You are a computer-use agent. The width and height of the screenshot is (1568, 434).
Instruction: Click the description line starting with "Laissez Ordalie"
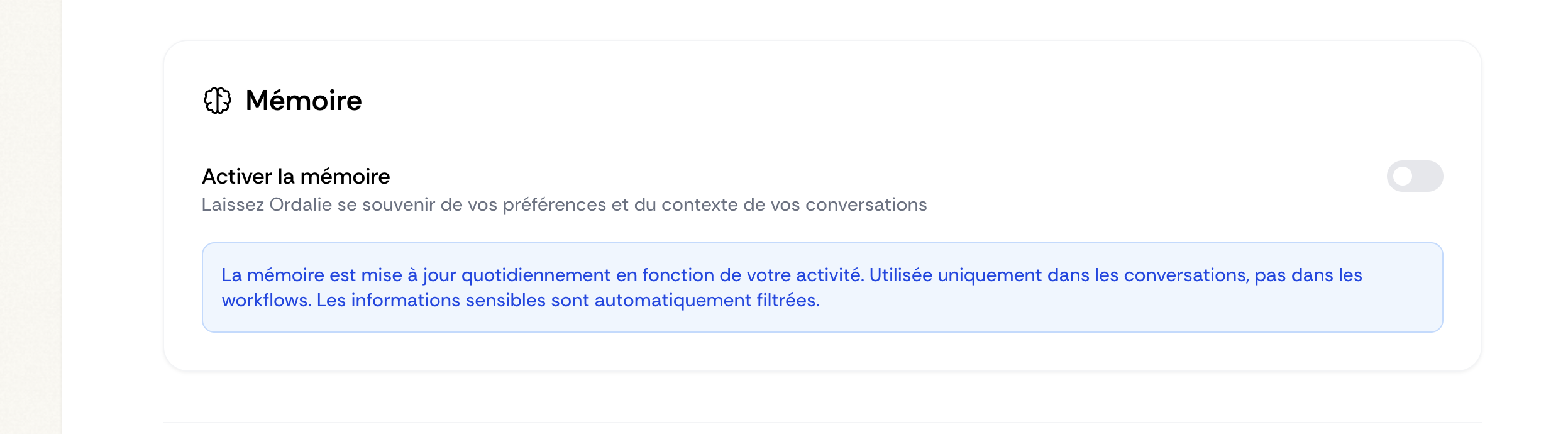(x=563, y=205)
